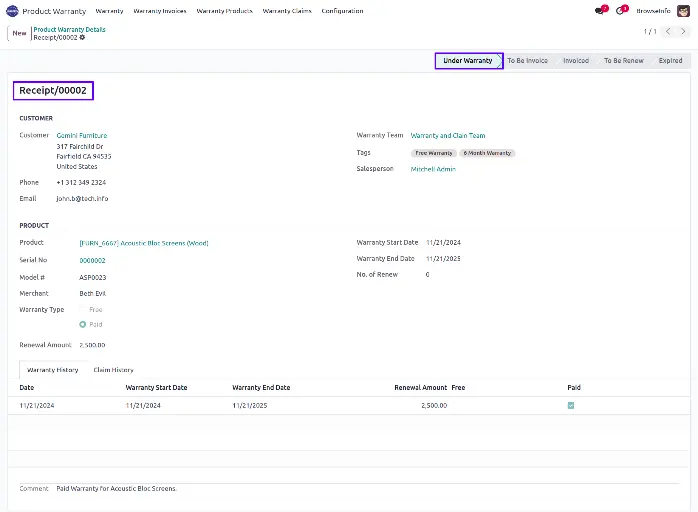Set status to To Be Invoice
Screen dimensions: 698x512
point(527,61)
